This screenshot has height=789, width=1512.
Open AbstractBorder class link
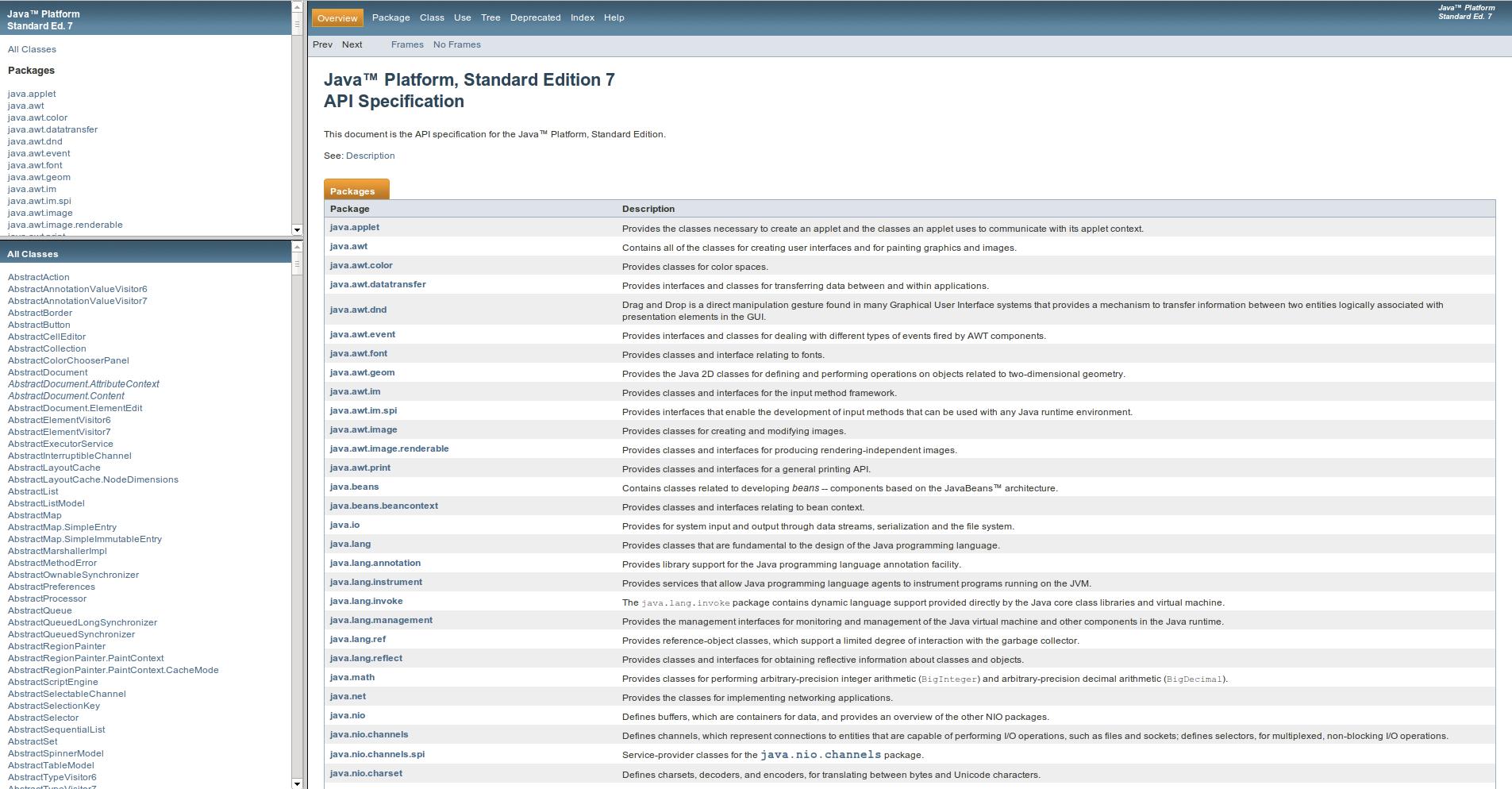coord(40,313)
